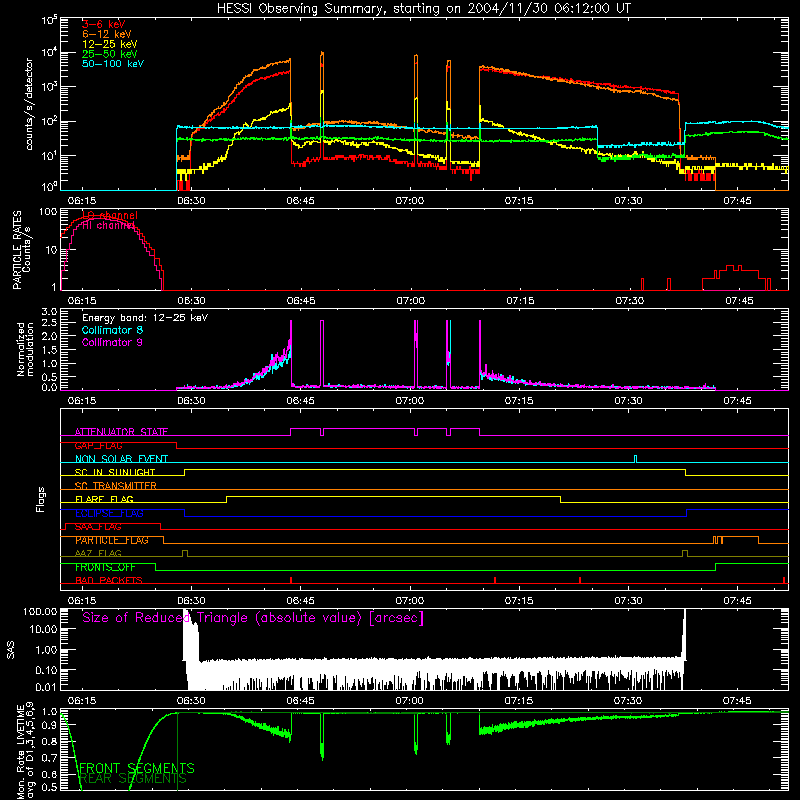Click the BAD_PACKETS marker near 07:23
The height and width of the screenshot is (800, 800).
580,580
